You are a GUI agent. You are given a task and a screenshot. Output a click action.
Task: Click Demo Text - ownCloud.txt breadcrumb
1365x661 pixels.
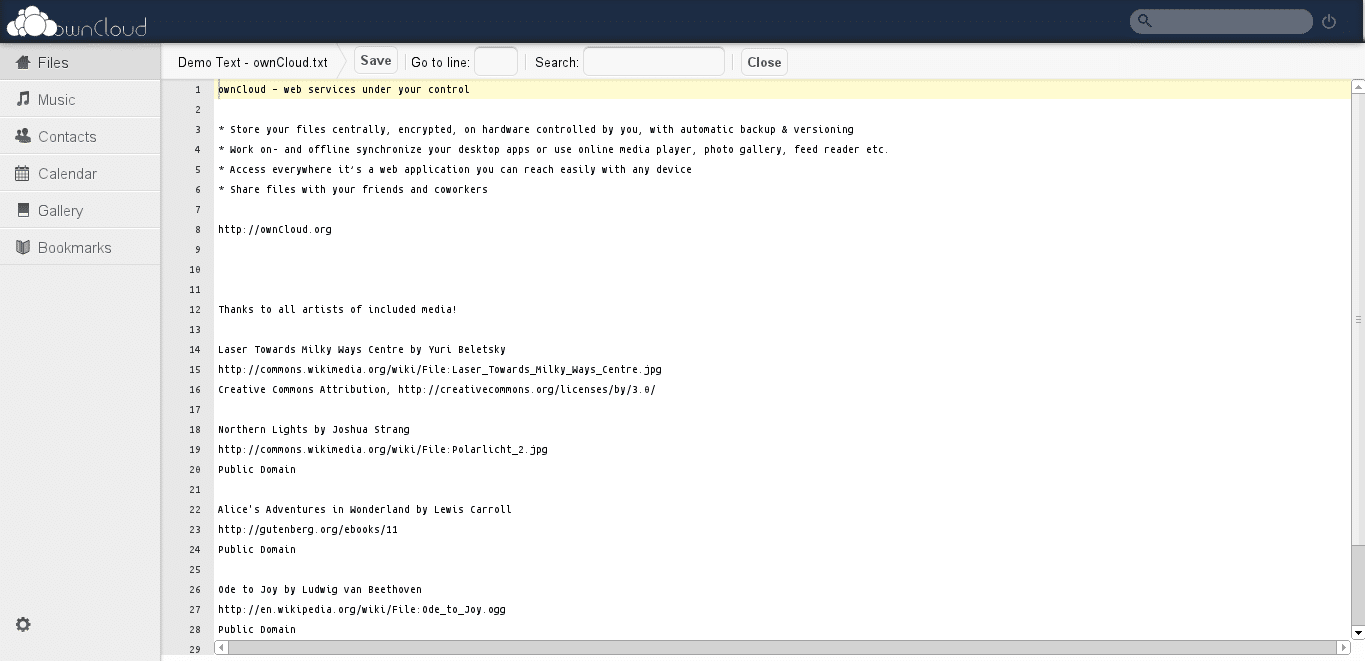pos(253,62)
